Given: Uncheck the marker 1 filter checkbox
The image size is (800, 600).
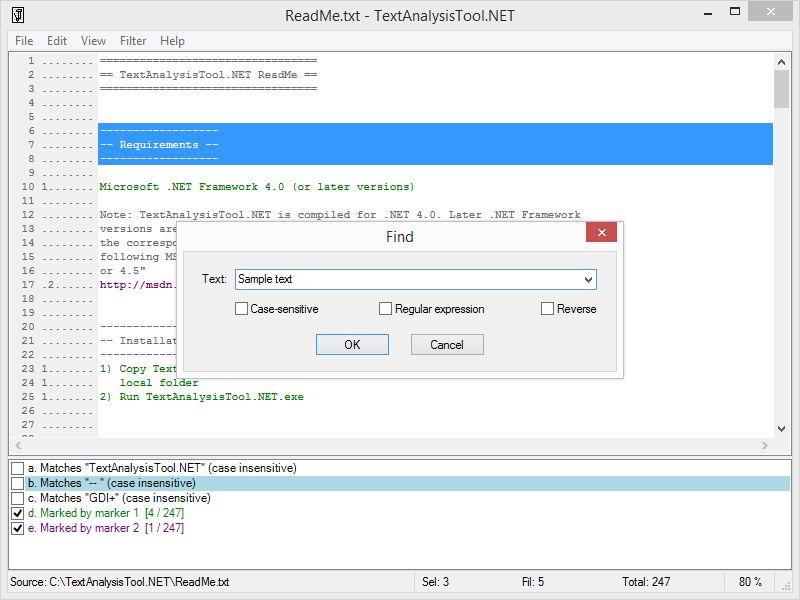Looking at the screenshot, I should (18, 513).
